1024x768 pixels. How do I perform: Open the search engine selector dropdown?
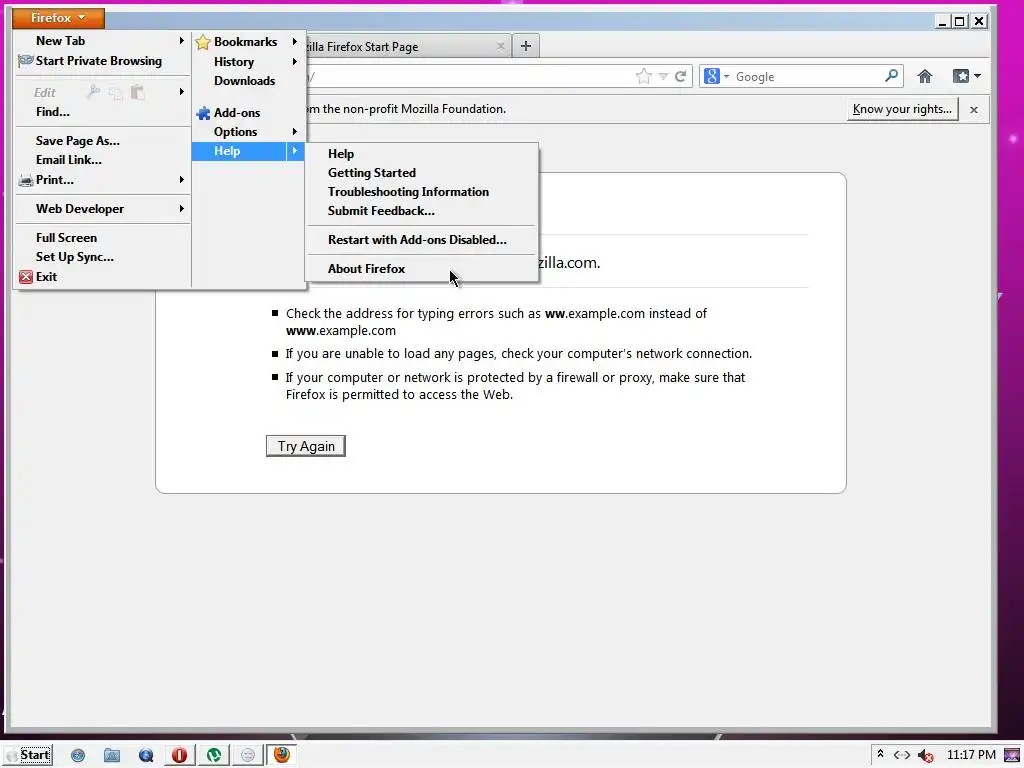click(x=716, y=76)
